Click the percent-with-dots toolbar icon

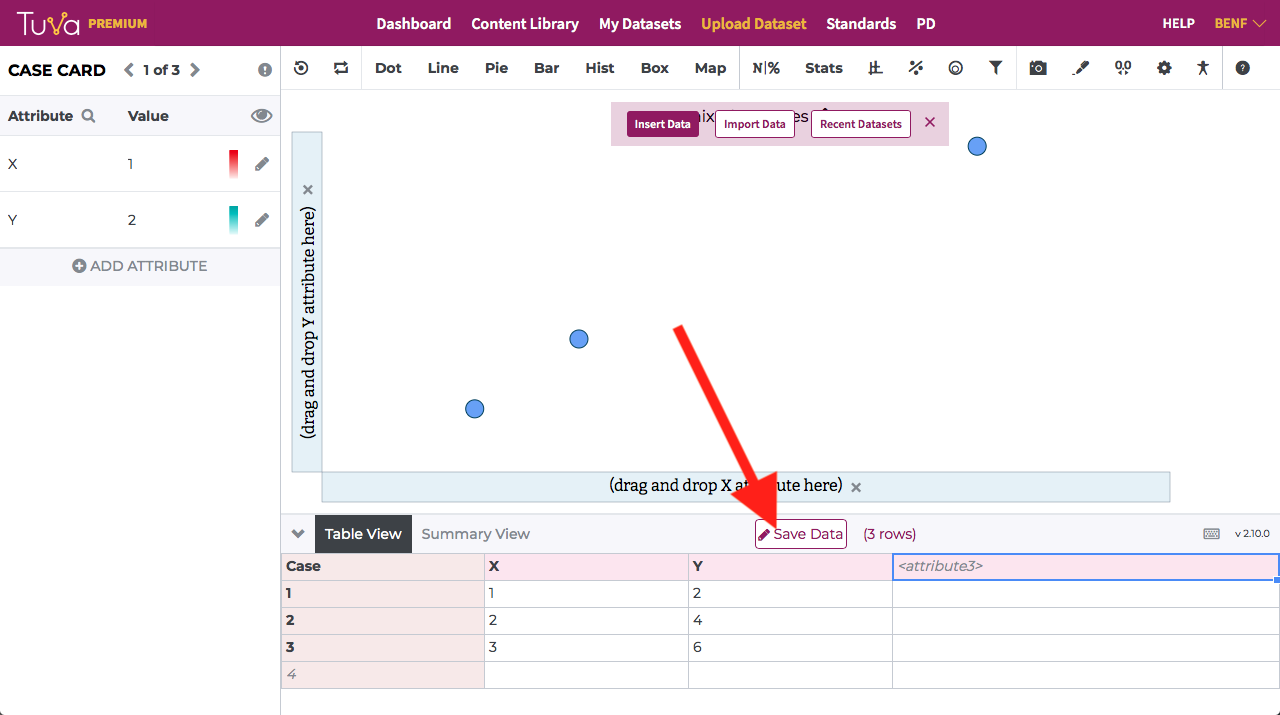click(915, 68)
